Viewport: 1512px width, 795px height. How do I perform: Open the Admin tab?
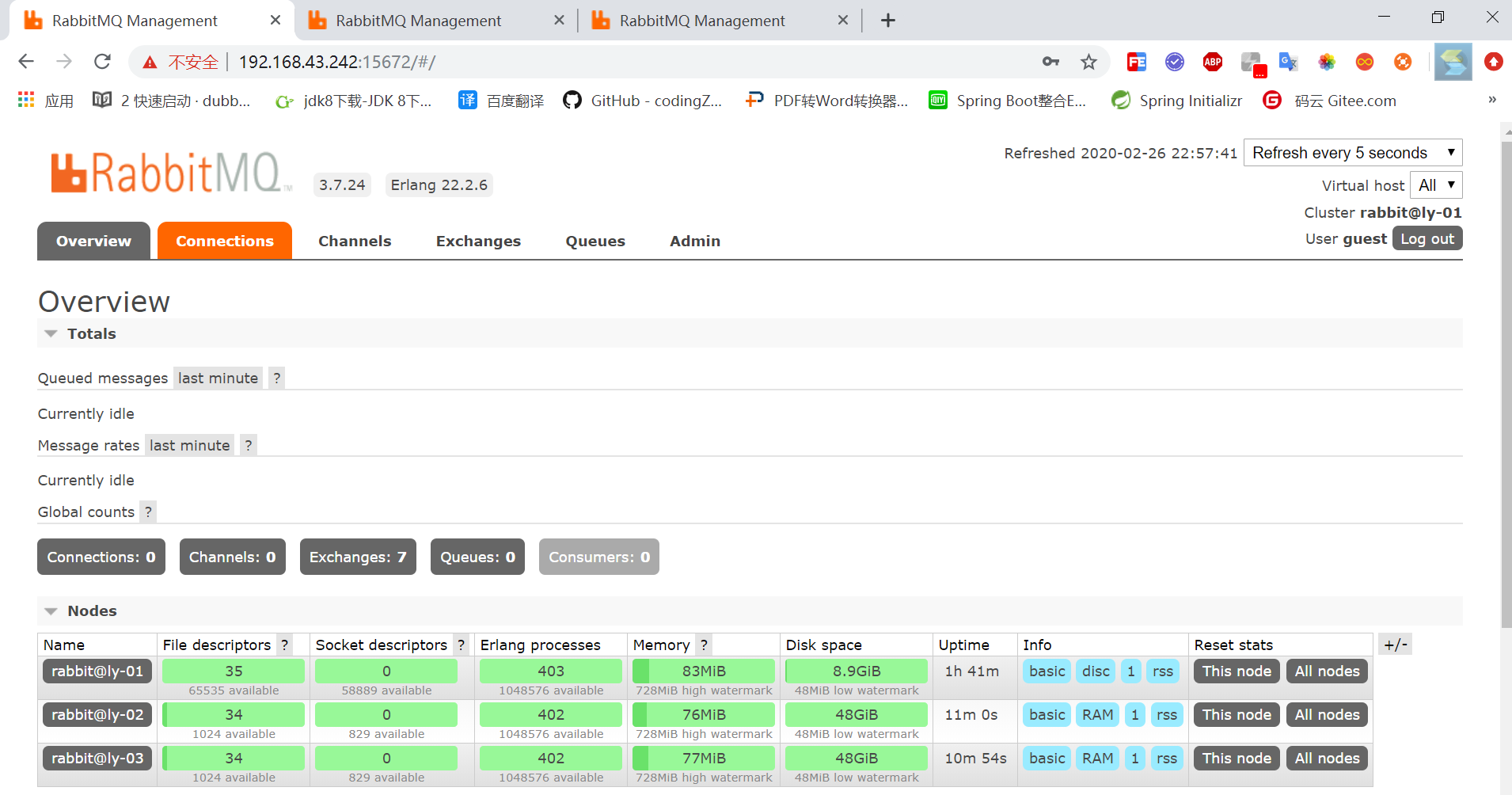coord(695,241)
